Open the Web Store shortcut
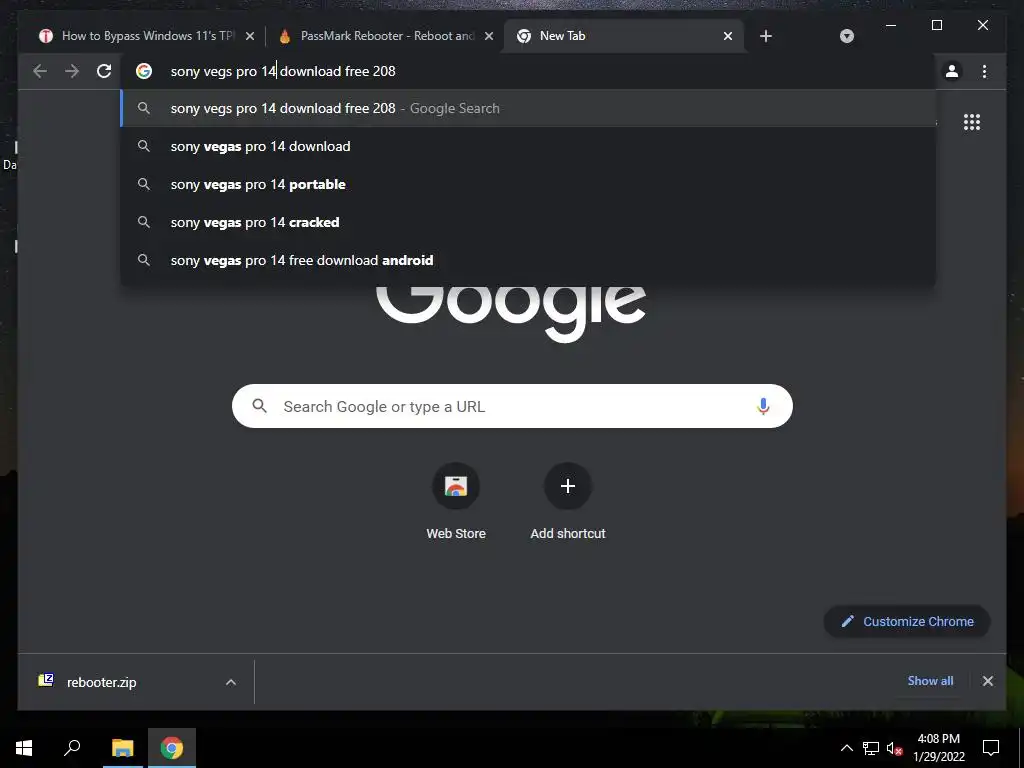This screenshot has width=1024, height=768. (x=456, y=502)
